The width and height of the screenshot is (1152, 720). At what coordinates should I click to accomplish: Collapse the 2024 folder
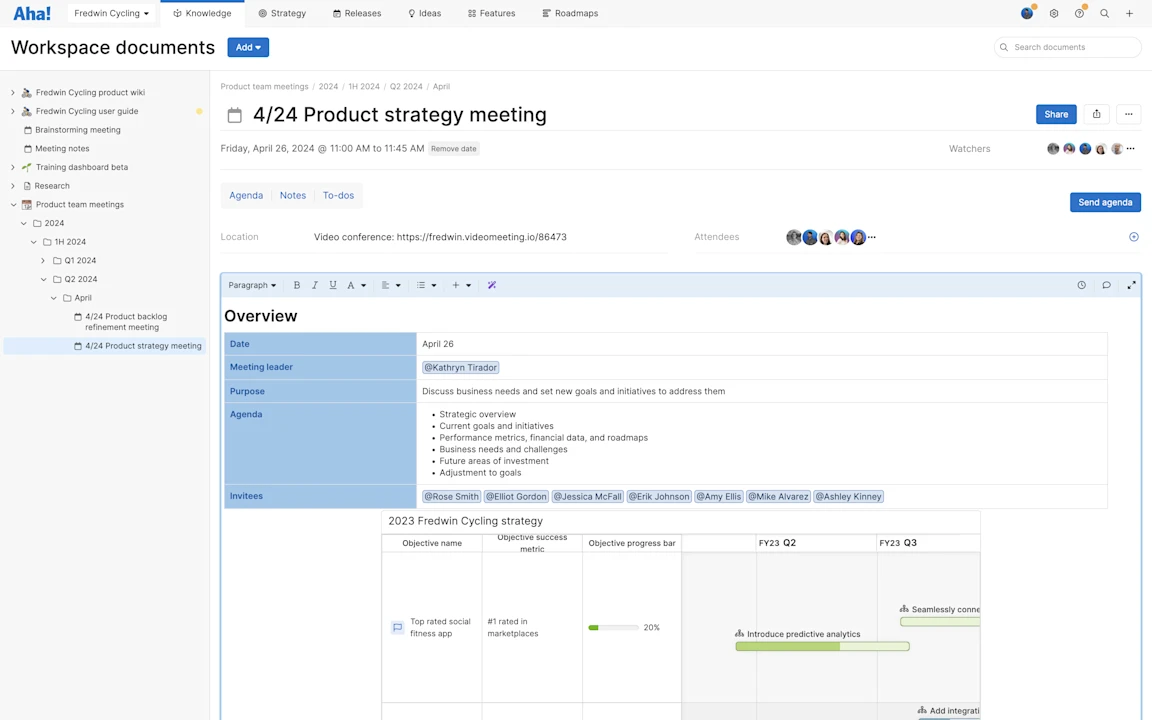[x=24, y=223]
